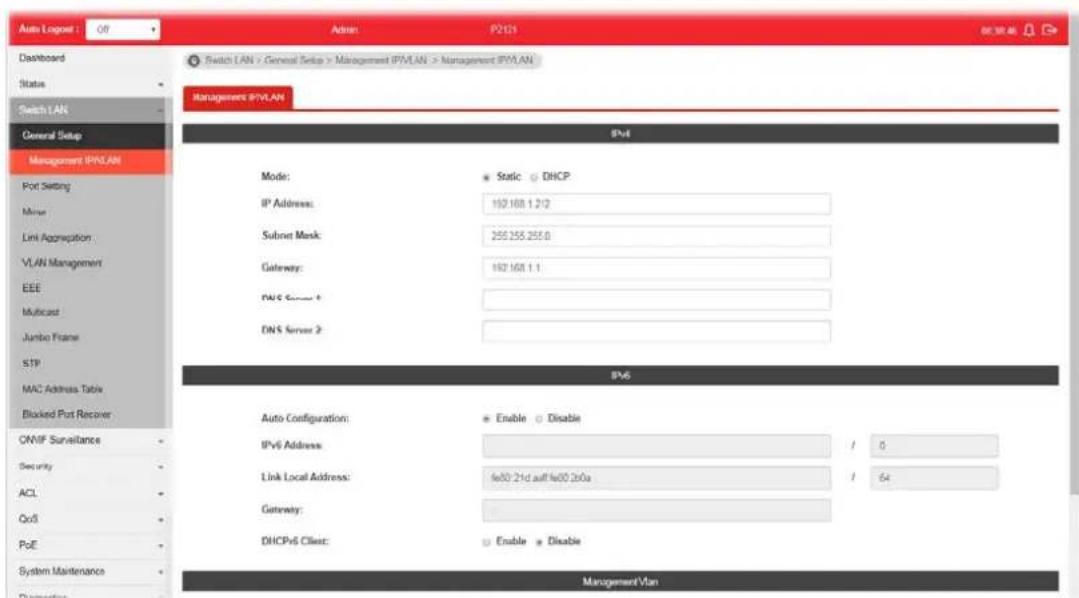Click the IPv6 section header

(x=620, y=375)
